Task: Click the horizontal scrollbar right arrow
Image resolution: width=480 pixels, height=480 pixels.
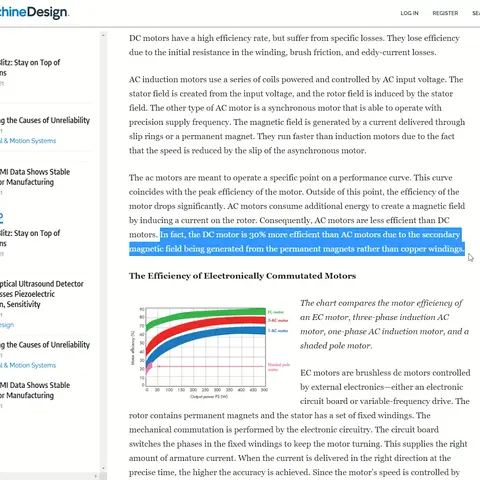Action: (96, 476)
